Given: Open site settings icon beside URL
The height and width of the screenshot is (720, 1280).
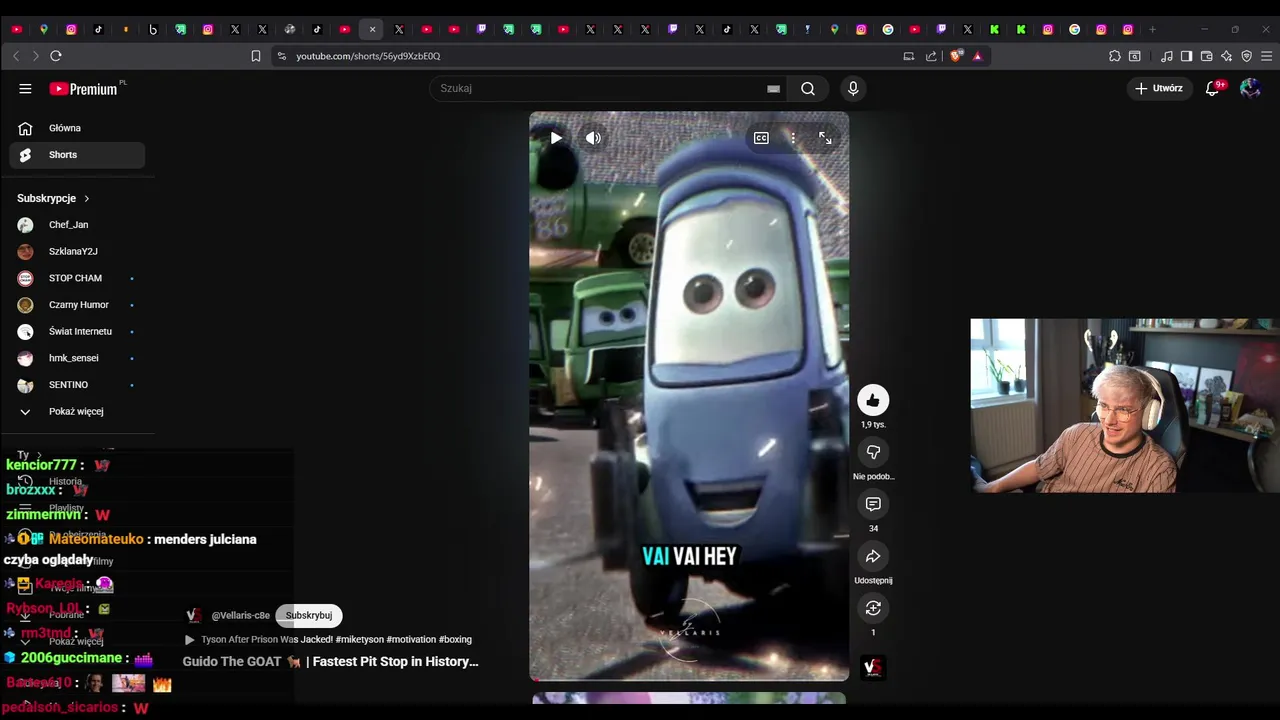Looking at the screenshot, I should [x=281, y=56].
